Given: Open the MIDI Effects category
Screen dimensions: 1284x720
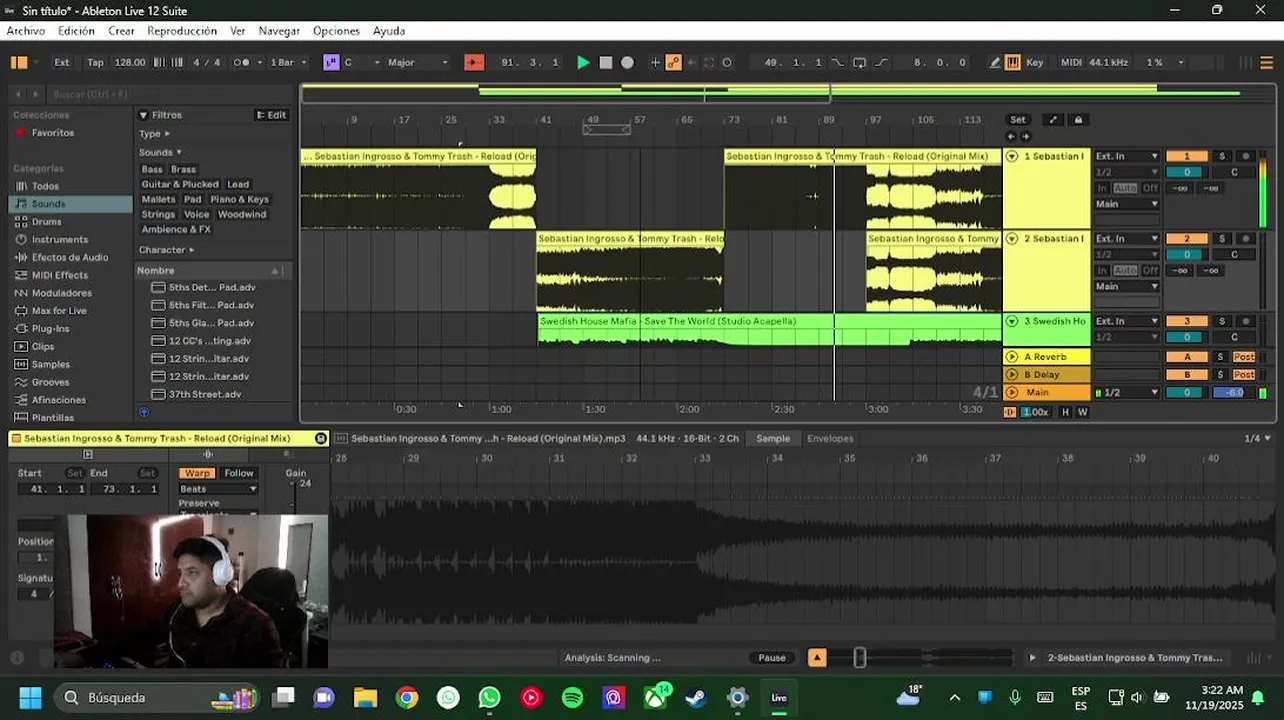Looking at the screenshot, I should click(59, 275).
